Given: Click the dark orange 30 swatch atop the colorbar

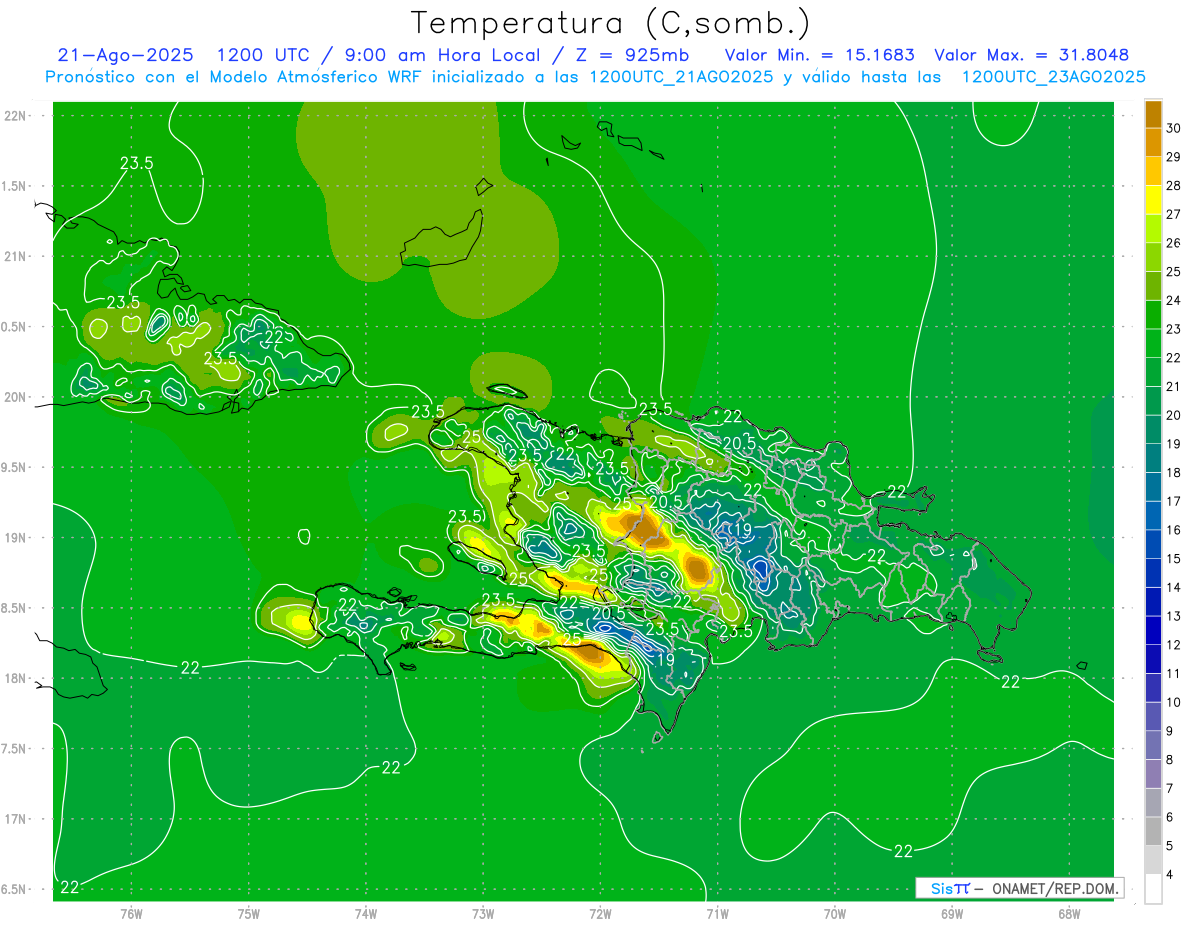Looking at the screenshot, I should point(1154,114).
